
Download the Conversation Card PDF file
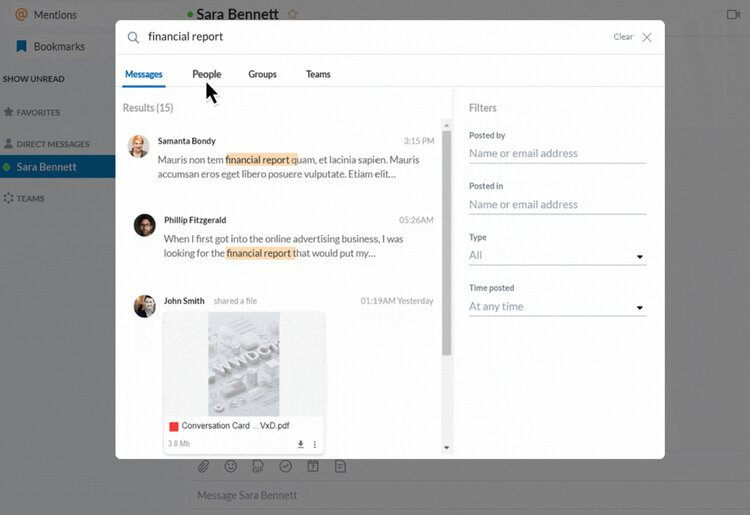(x=300, y=444)
